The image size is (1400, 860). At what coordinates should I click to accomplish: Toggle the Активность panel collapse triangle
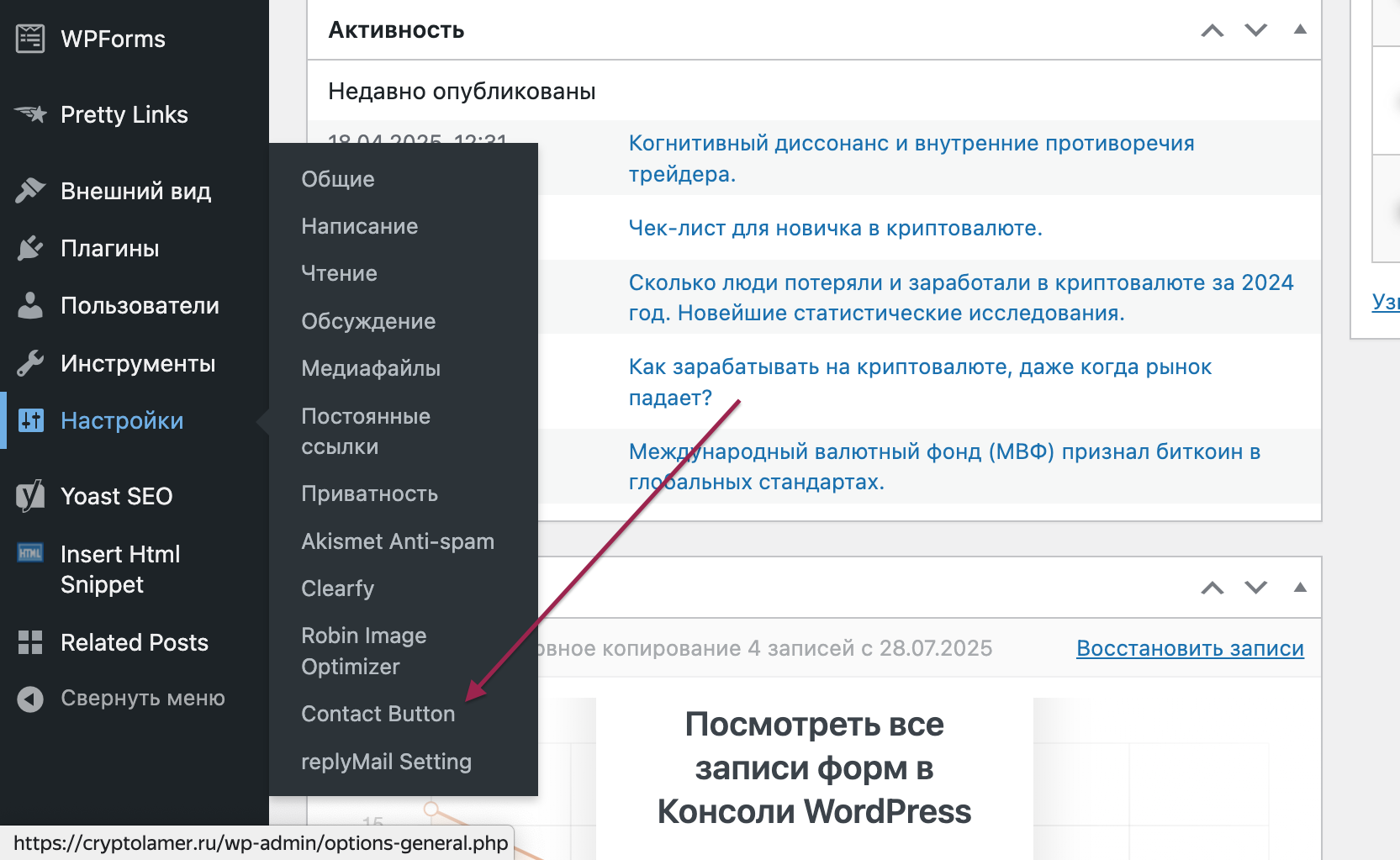[1300, 29]
